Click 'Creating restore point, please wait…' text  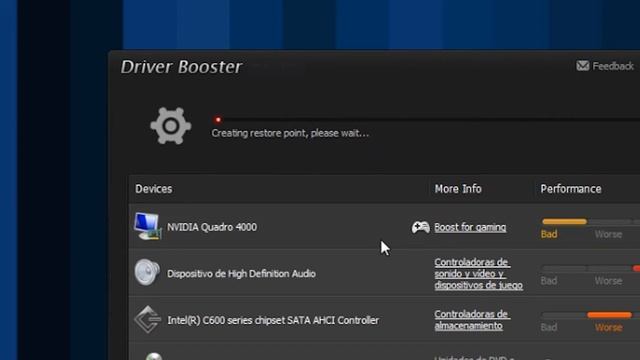point(290,133)
